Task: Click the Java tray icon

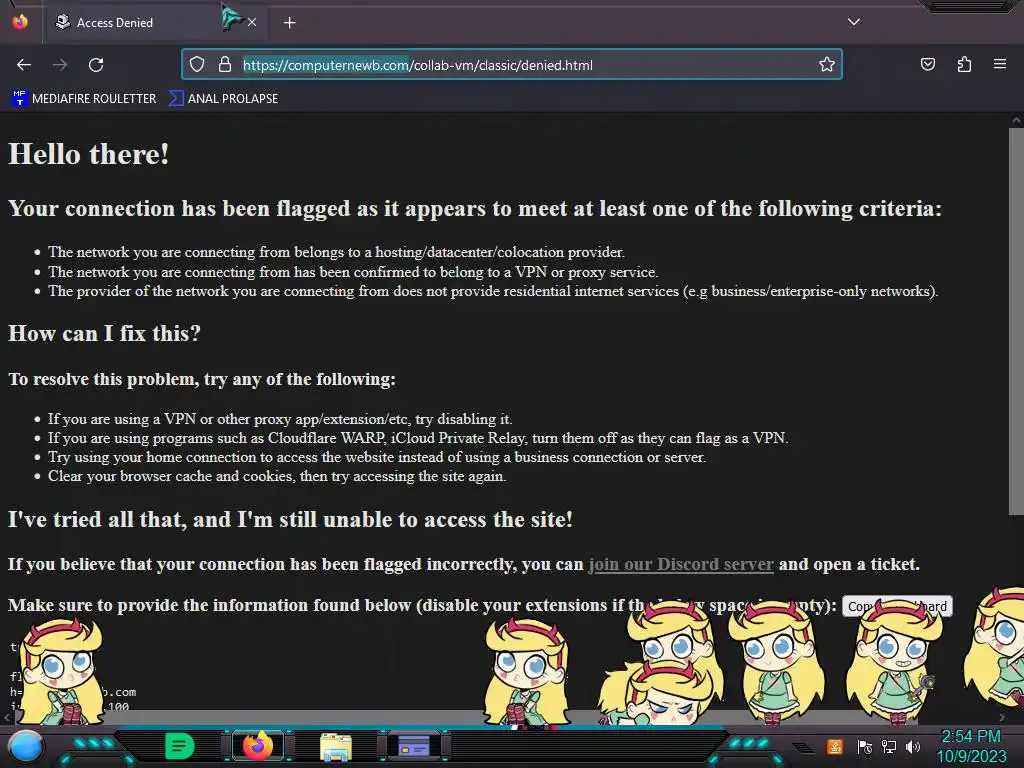Action: (x=834, y=746)
